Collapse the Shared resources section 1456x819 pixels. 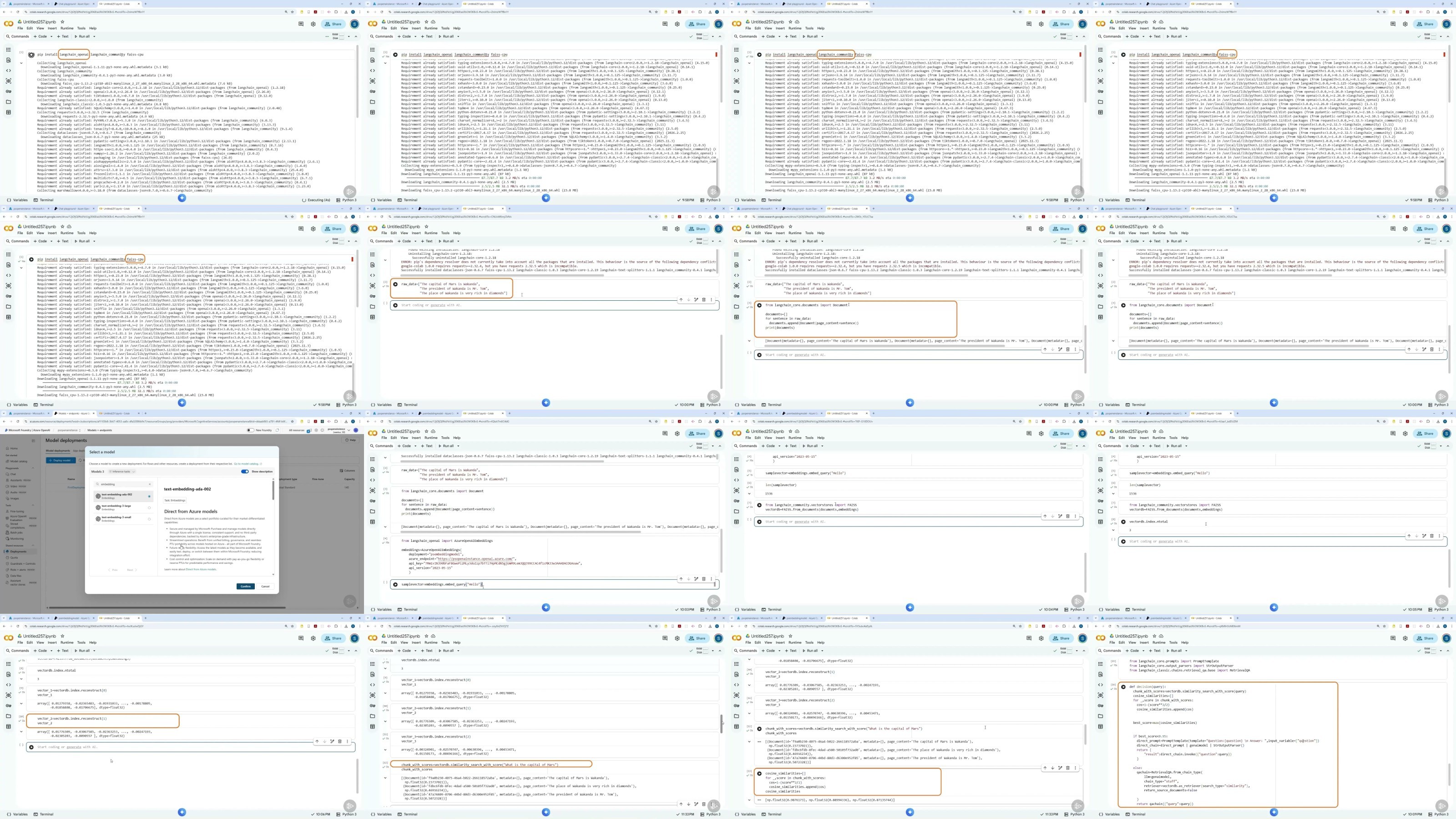point(33,546)
